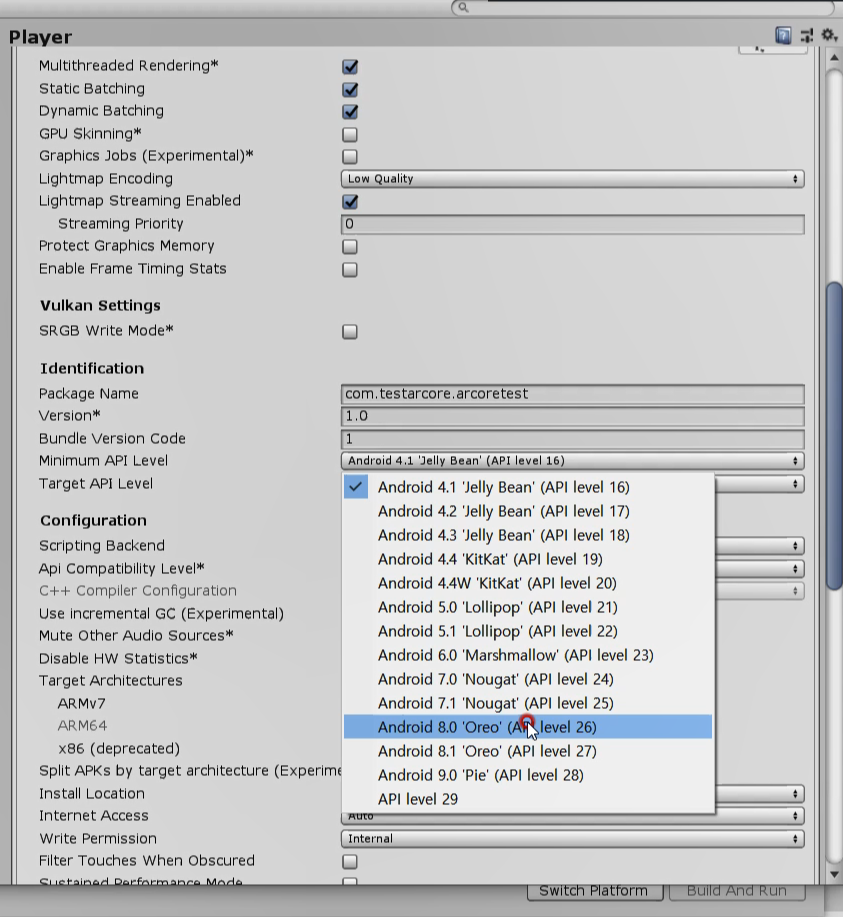The width and height of the screenshot is (843, 917).
Task: Open the Minimum API Level dropdown
Action: tap(573, 461)
